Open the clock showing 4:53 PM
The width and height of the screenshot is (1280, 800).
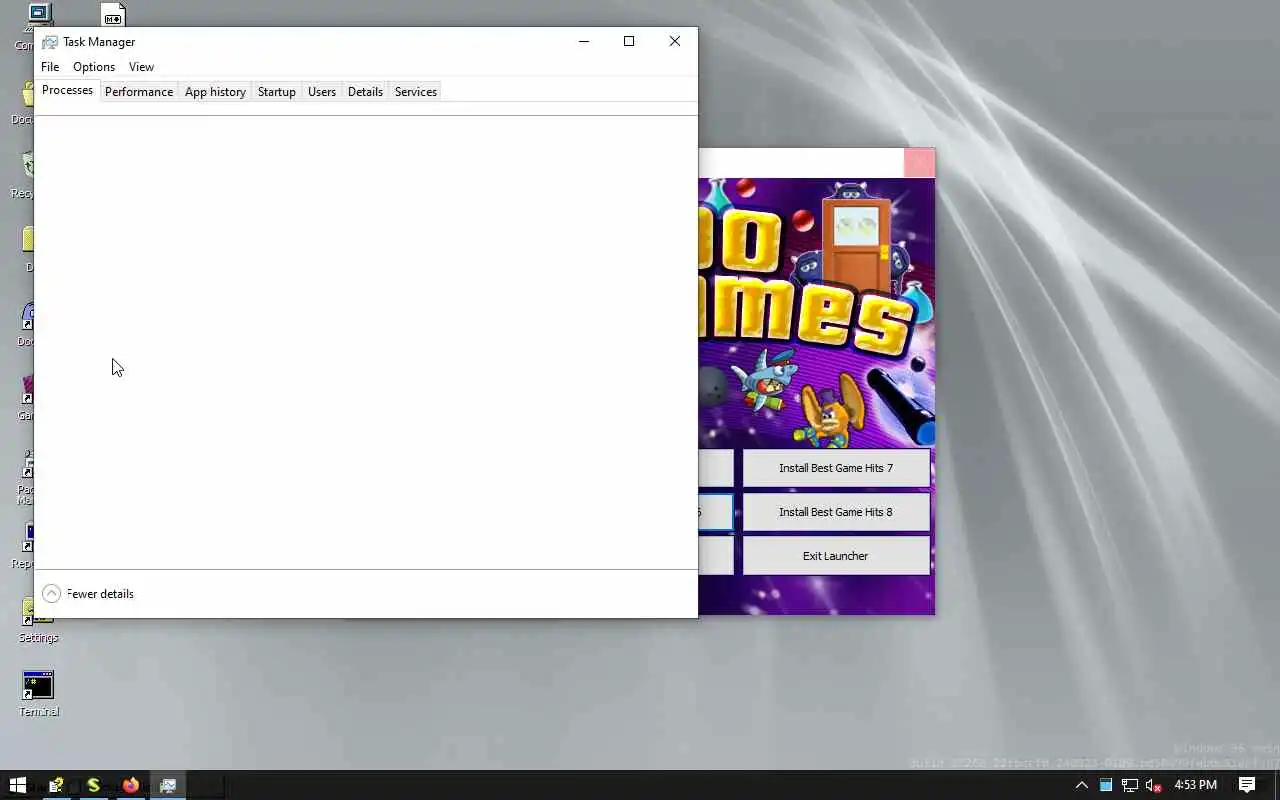1195,785
